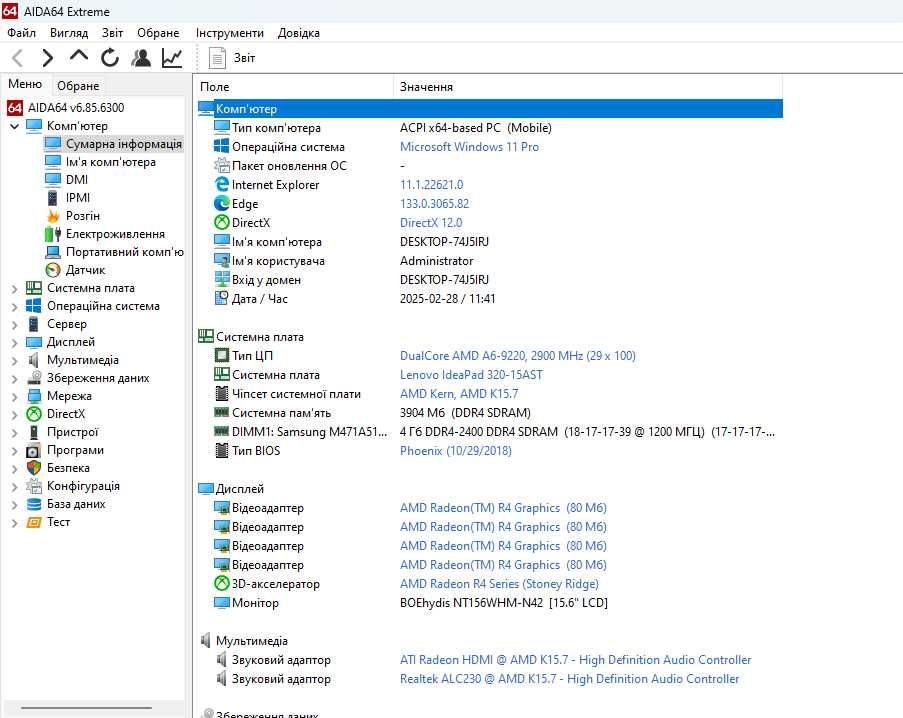Image resolution: width=903 pixels, height=718 pixels.
Task: Open the 11.1.22621.0 Internet Explorer link
Action: click(x=431, y=185)
